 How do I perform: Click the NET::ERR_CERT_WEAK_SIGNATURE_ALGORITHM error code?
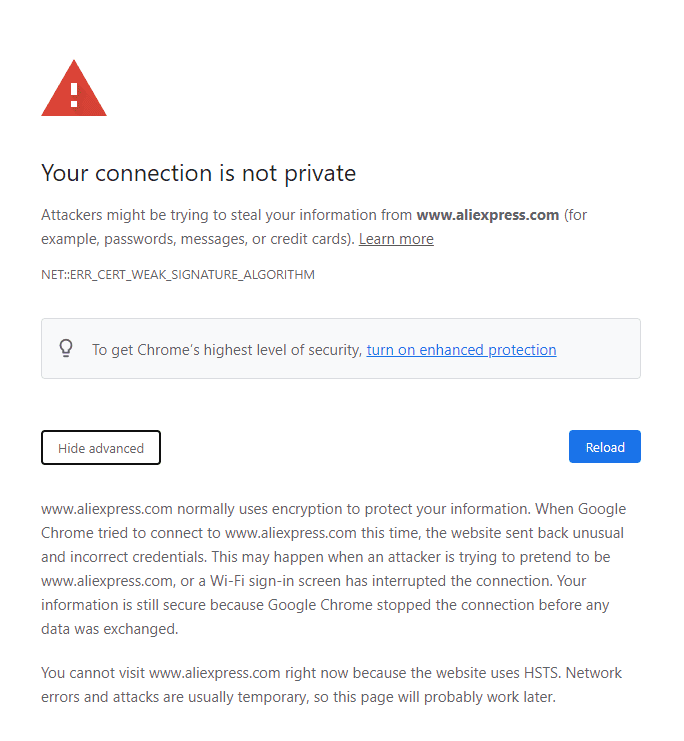[178, 274]
